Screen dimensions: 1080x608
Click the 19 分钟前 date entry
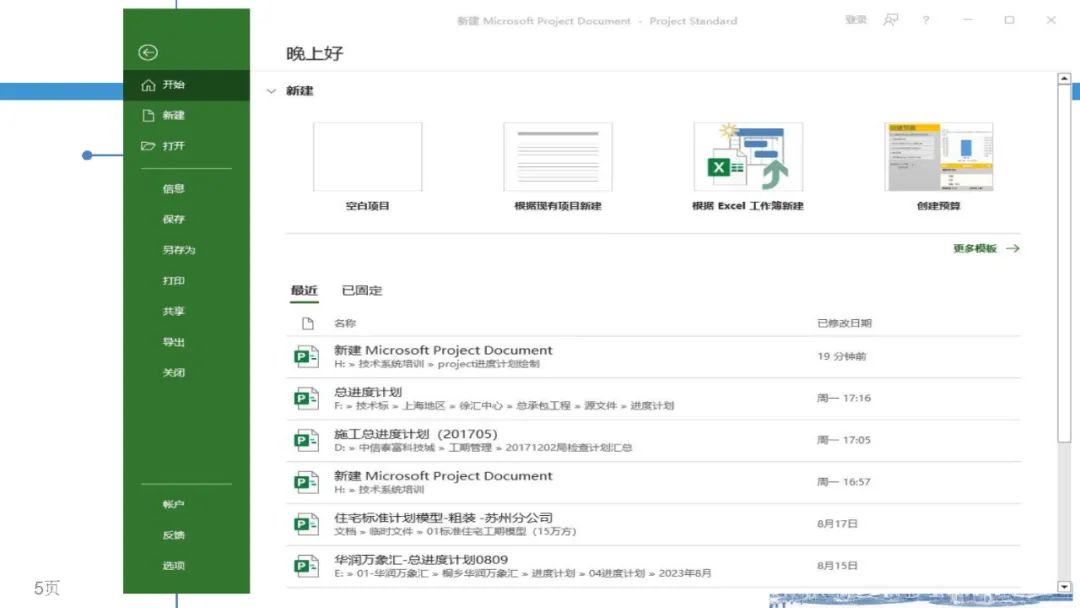click(842, 357)
